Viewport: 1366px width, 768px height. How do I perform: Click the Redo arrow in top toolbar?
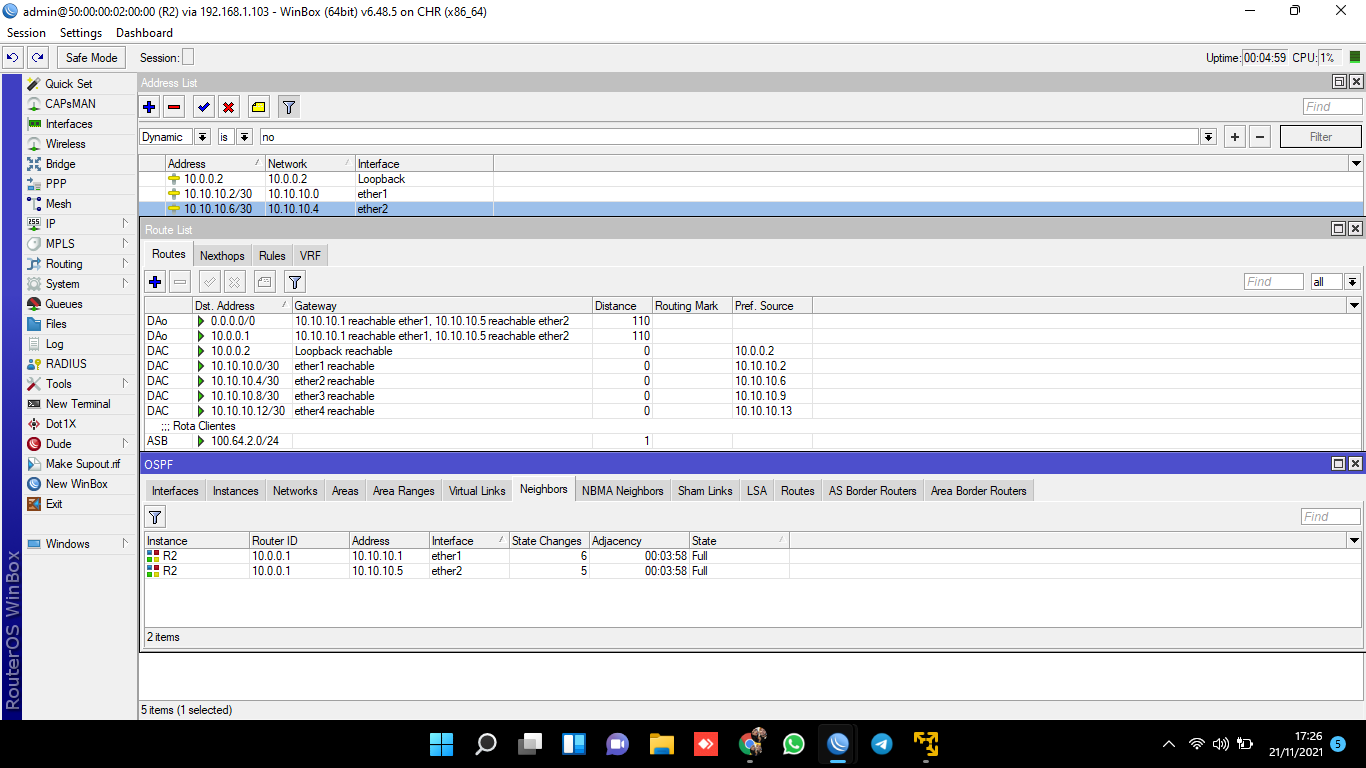coord(37,58)
